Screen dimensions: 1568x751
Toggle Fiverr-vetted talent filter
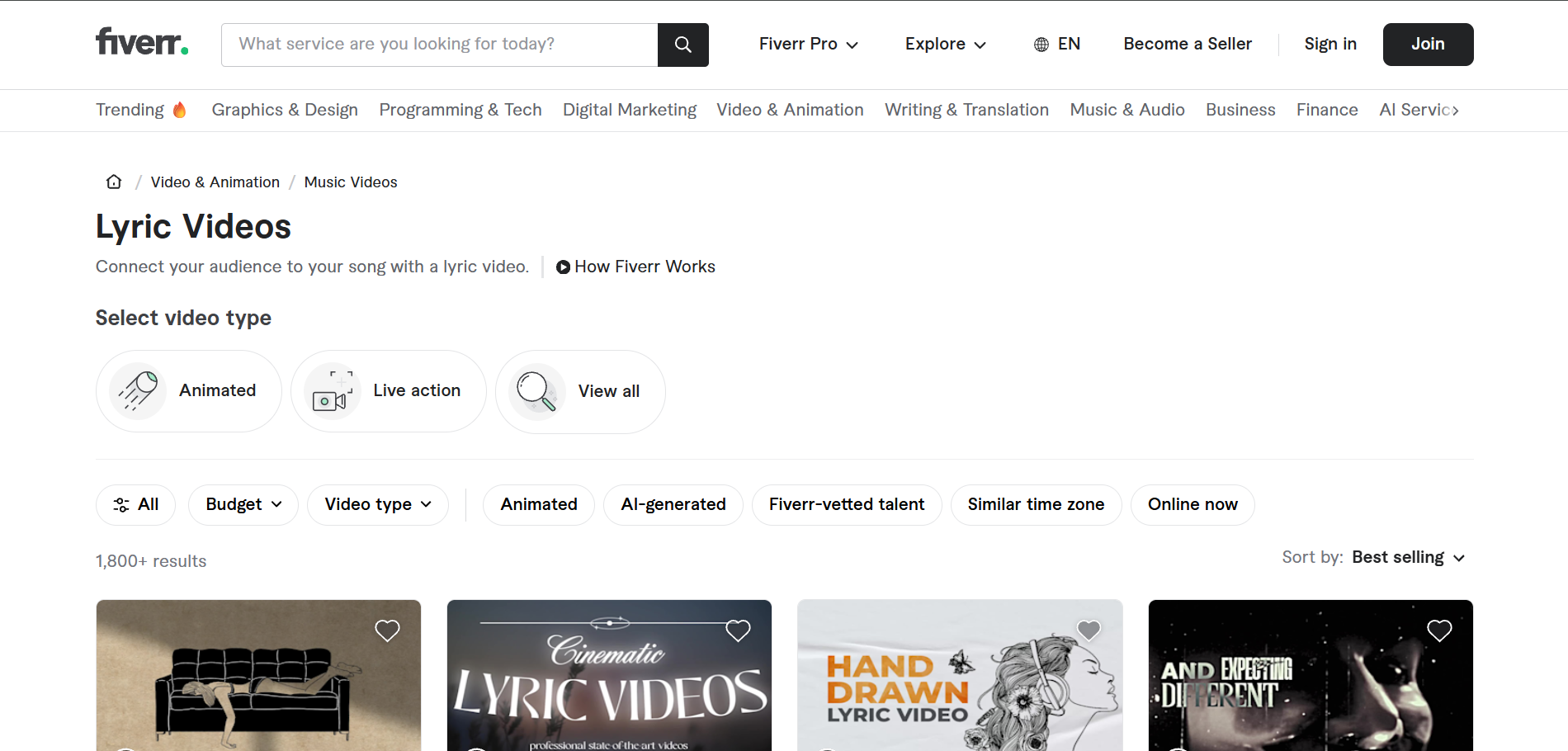[847, 505]
